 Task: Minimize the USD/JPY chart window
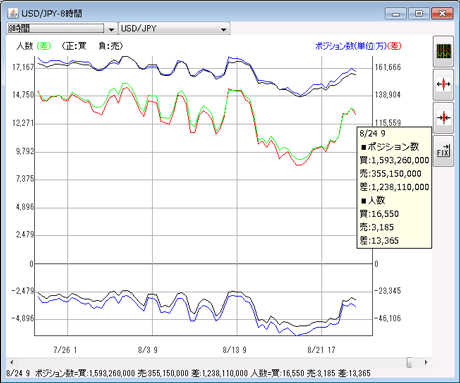[x=396, y=13]
